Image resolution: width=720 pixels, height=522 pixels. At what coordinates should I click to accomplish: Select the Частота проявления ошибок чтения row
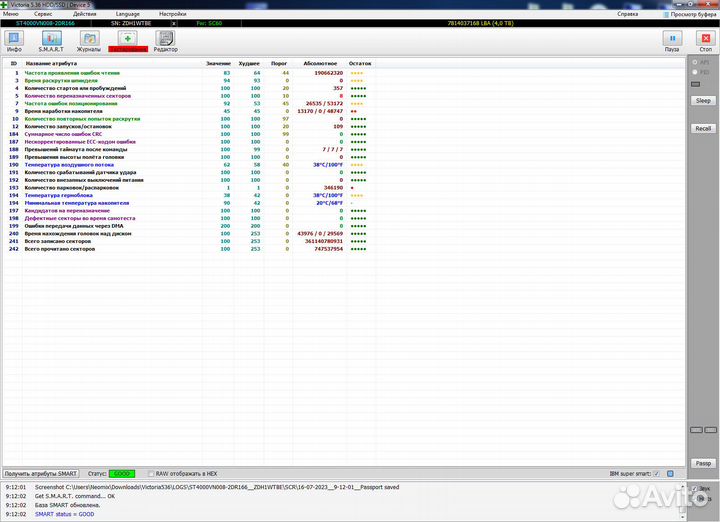(191, 73)
